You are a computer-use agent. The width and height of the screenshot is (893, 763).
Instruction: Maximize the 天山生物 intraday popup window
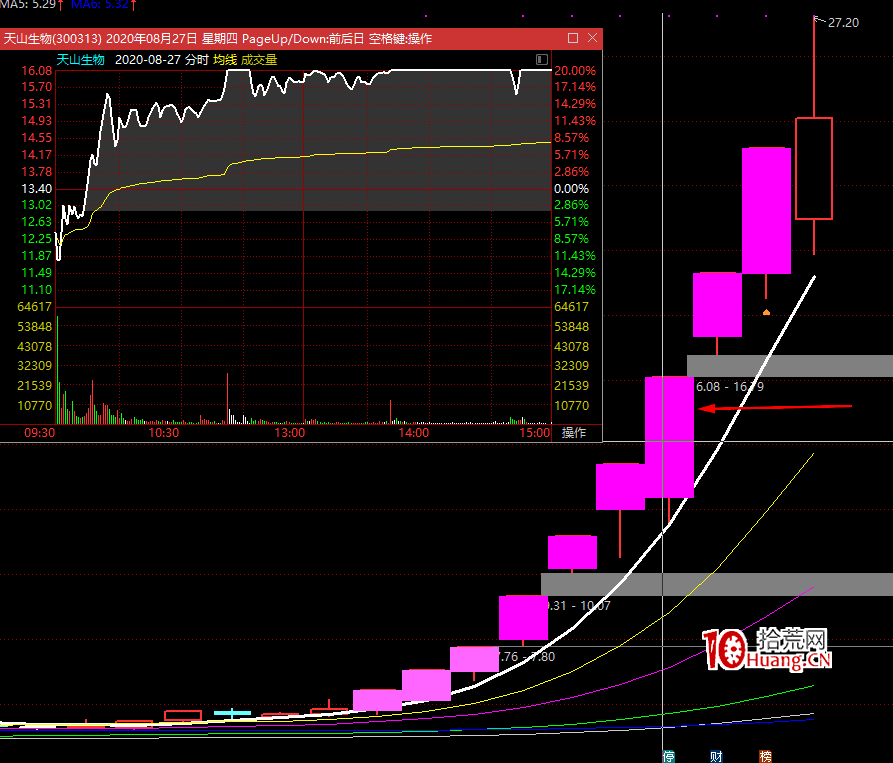[573, 38]
